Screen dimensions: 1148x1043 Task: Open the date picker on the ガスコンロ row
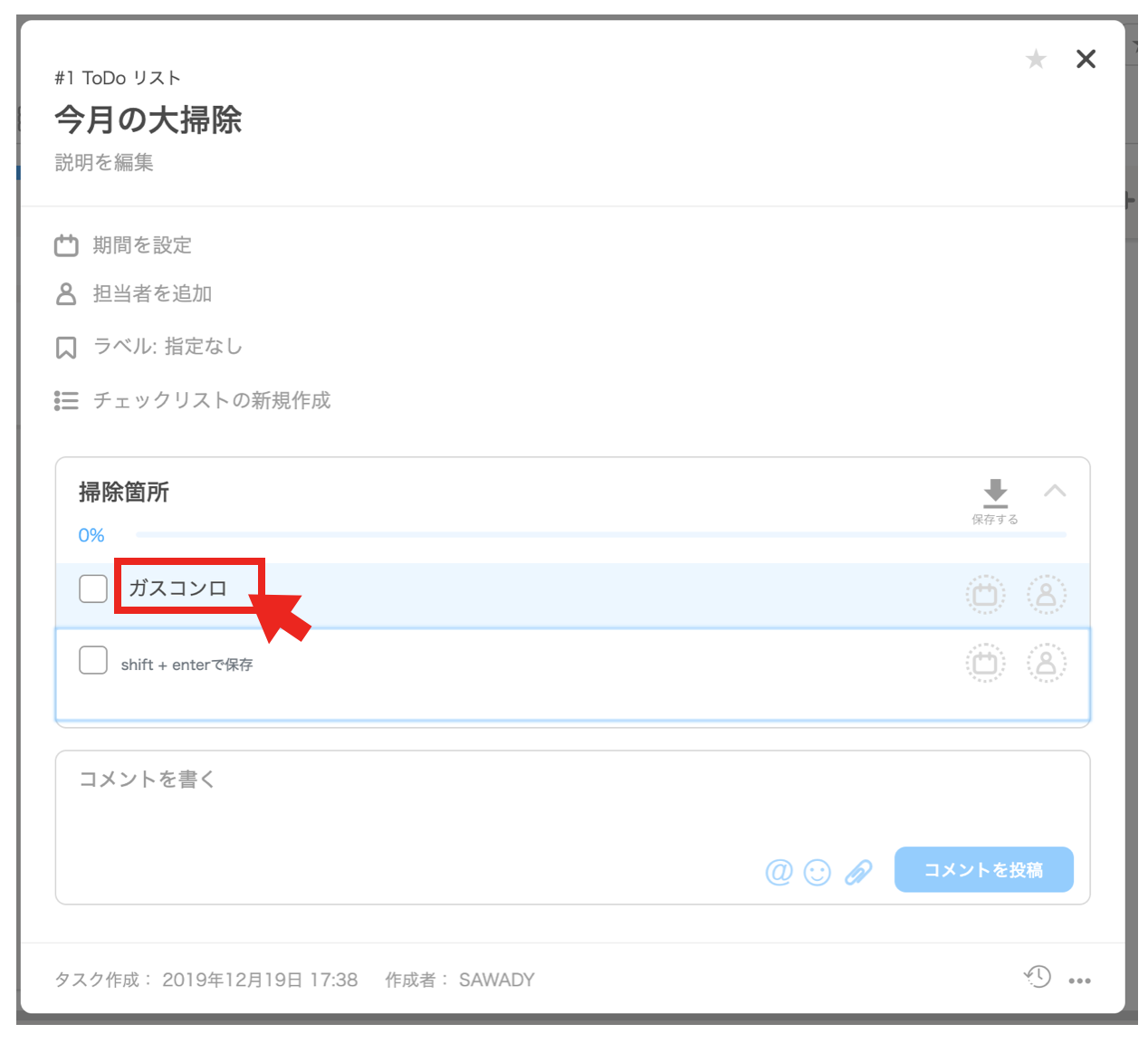[x=985, y=595]
